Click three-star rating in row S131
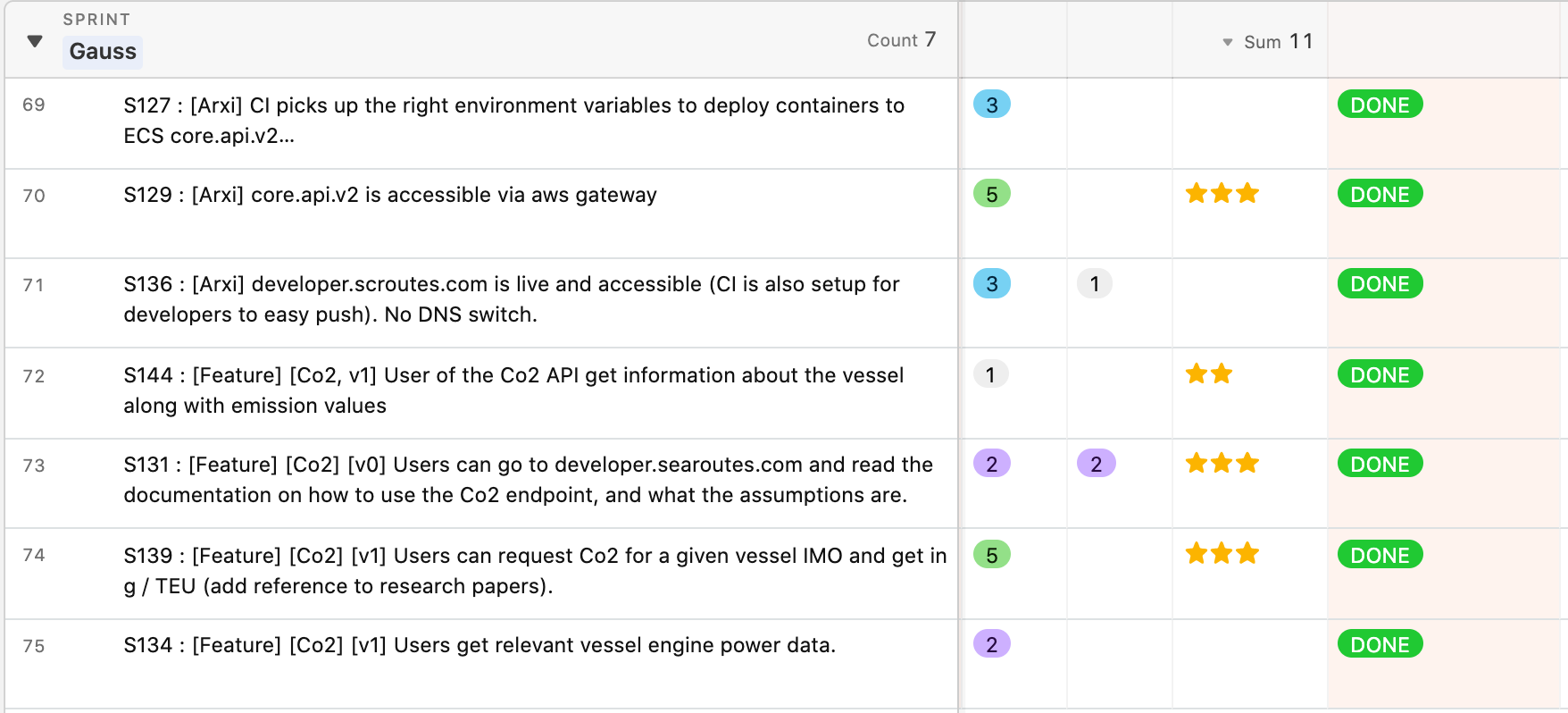This screenshot has height=713, width=1568. pos(1222,463)
